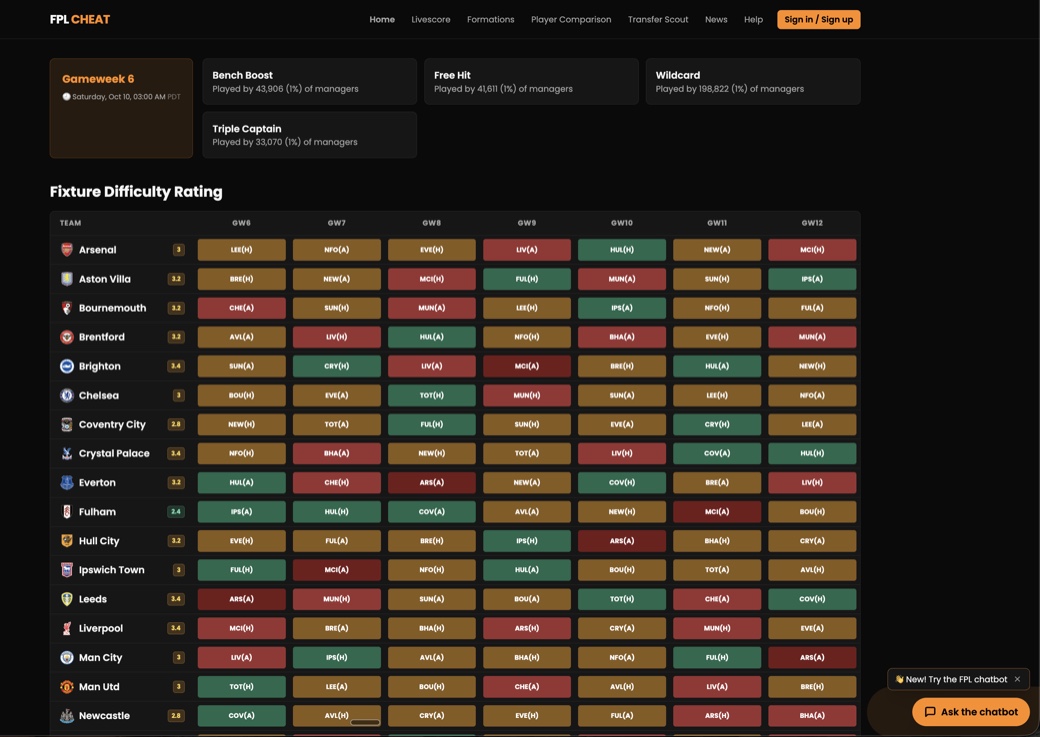Open the News page
1040x737 pixels.
(x=716, y=20)
